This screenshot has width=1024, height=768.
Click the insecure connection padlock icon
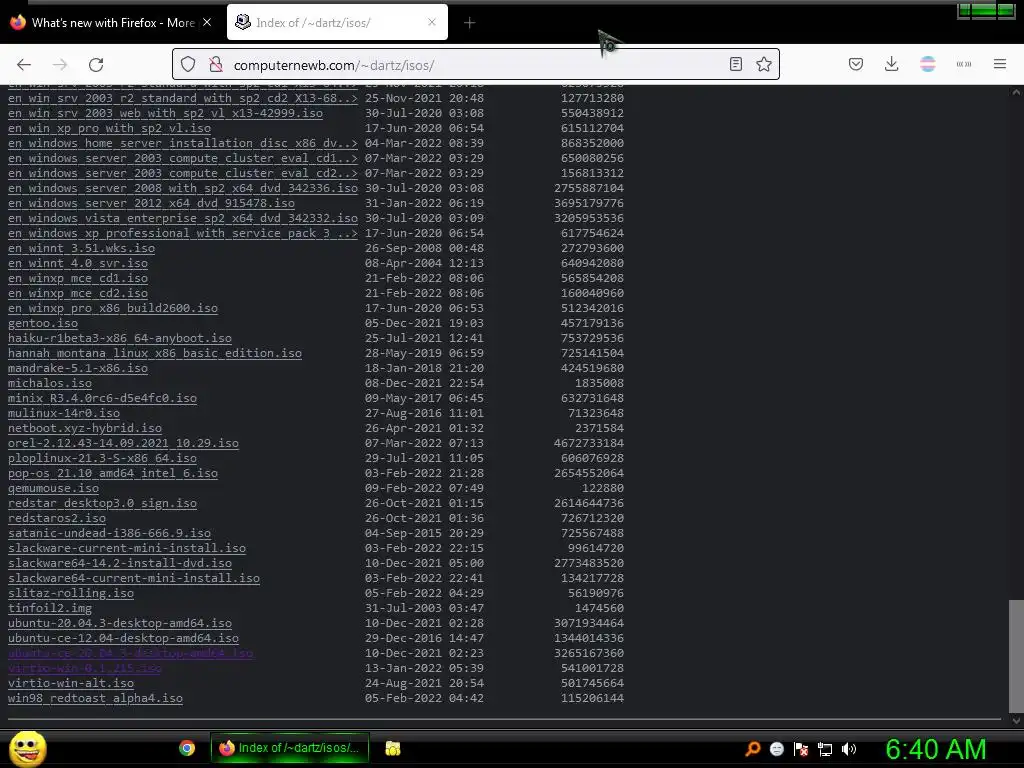click(216, 65)
